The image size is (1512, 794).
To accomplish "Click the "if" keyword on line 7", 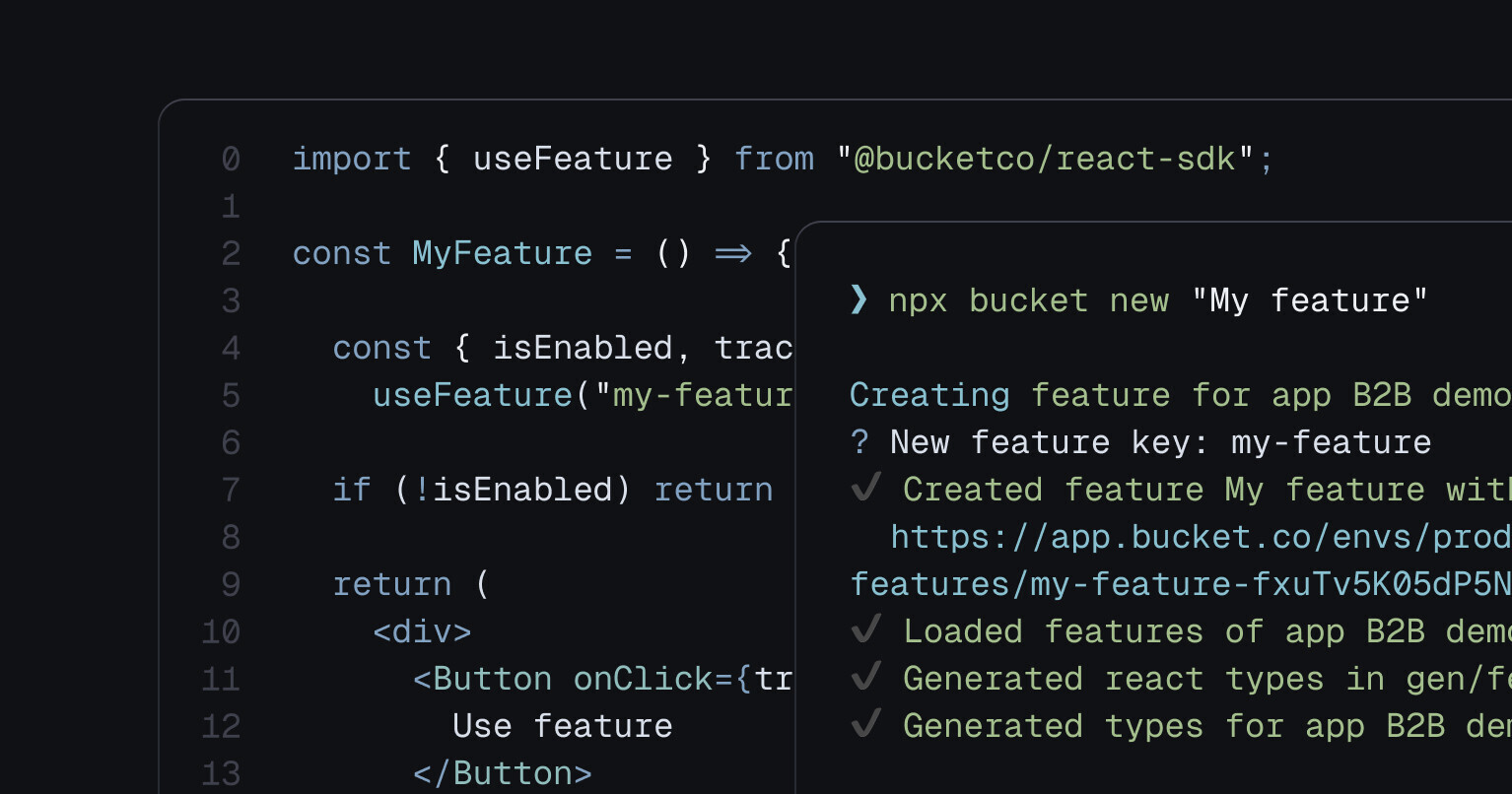I will click(x=352, y=490).
